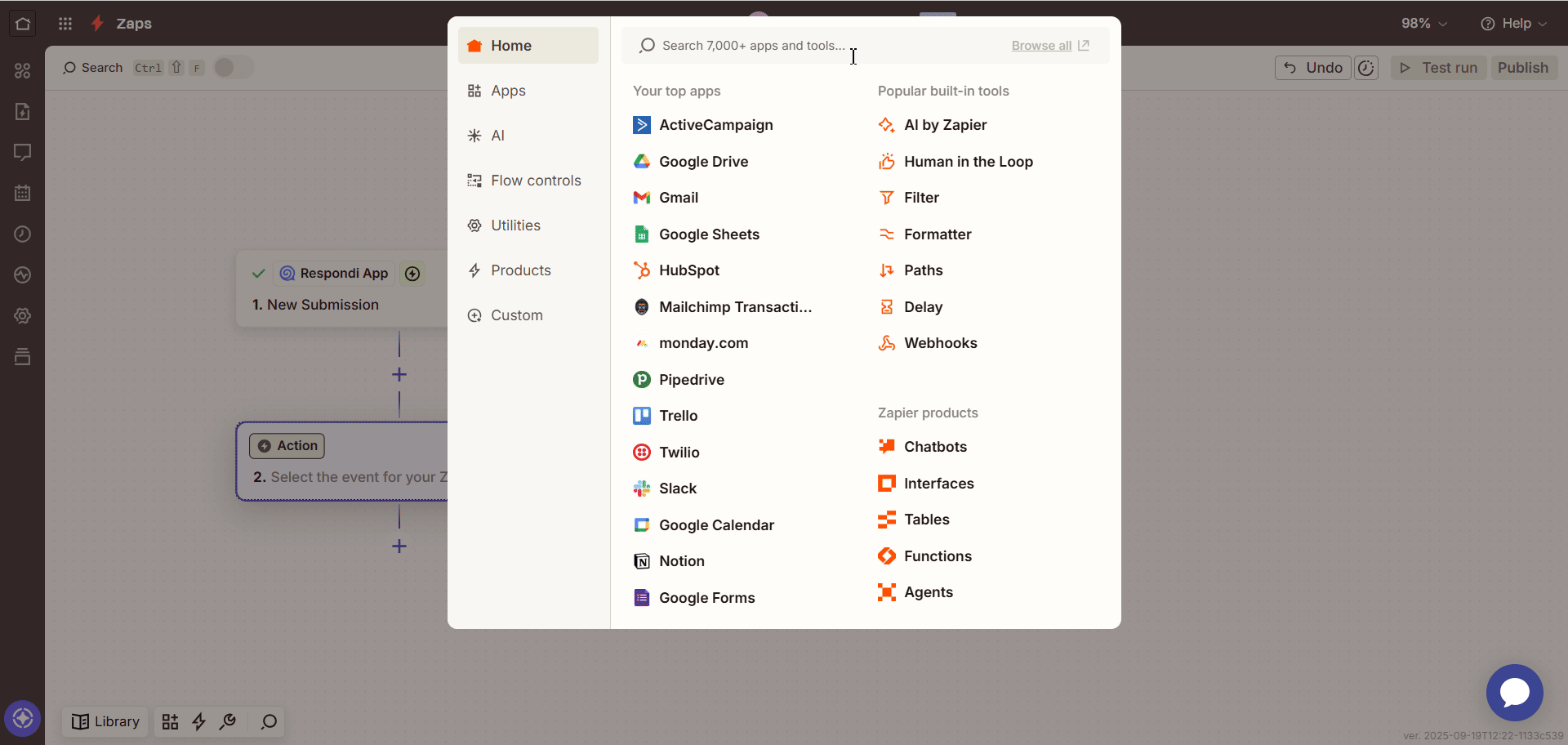1568x745 pixels.
Task: Click the Publish button
Action: pyautogui.click(x=1524, y=68)
